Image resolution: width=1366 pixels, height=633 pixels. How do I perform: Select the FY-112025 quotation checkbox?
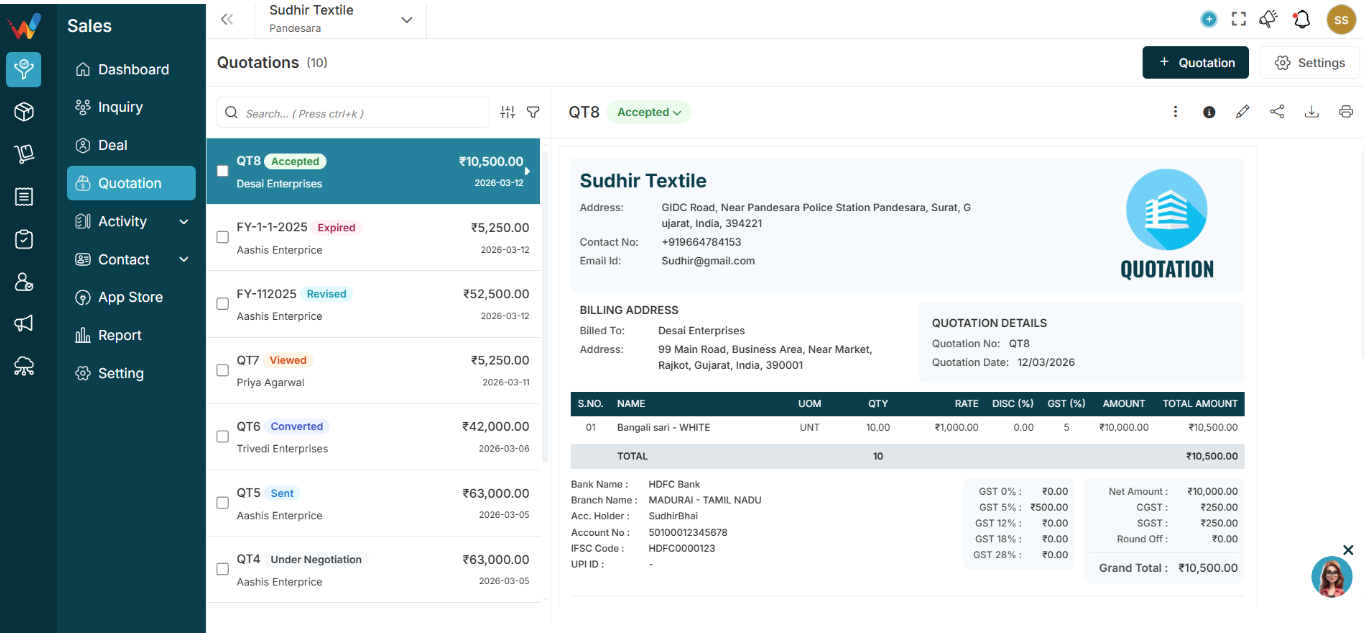click(223, 304)
